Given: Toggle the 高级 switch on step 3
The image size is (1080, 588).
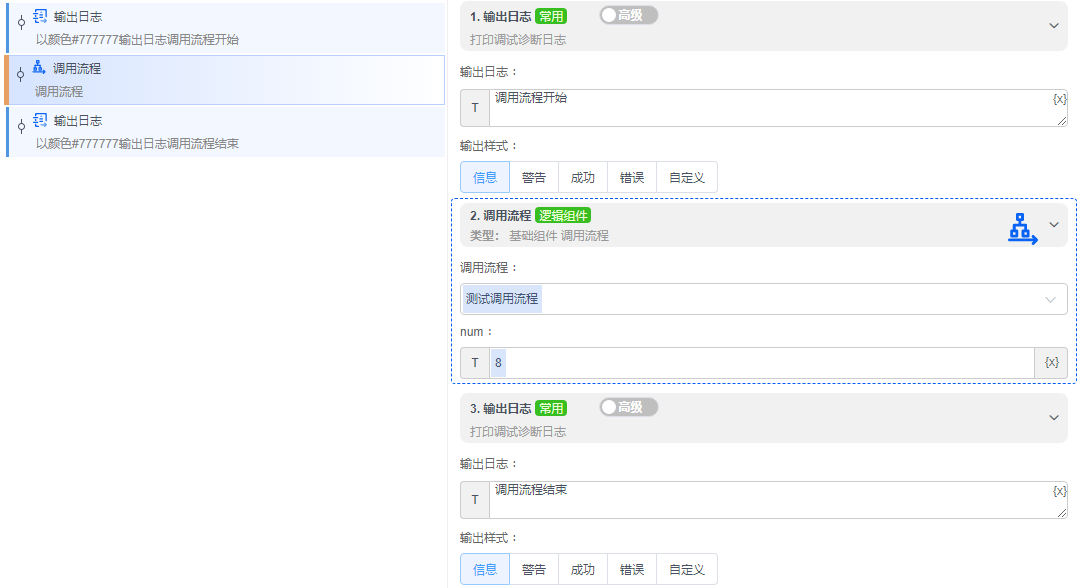Looking at the screenshot, I should (628, 407).
